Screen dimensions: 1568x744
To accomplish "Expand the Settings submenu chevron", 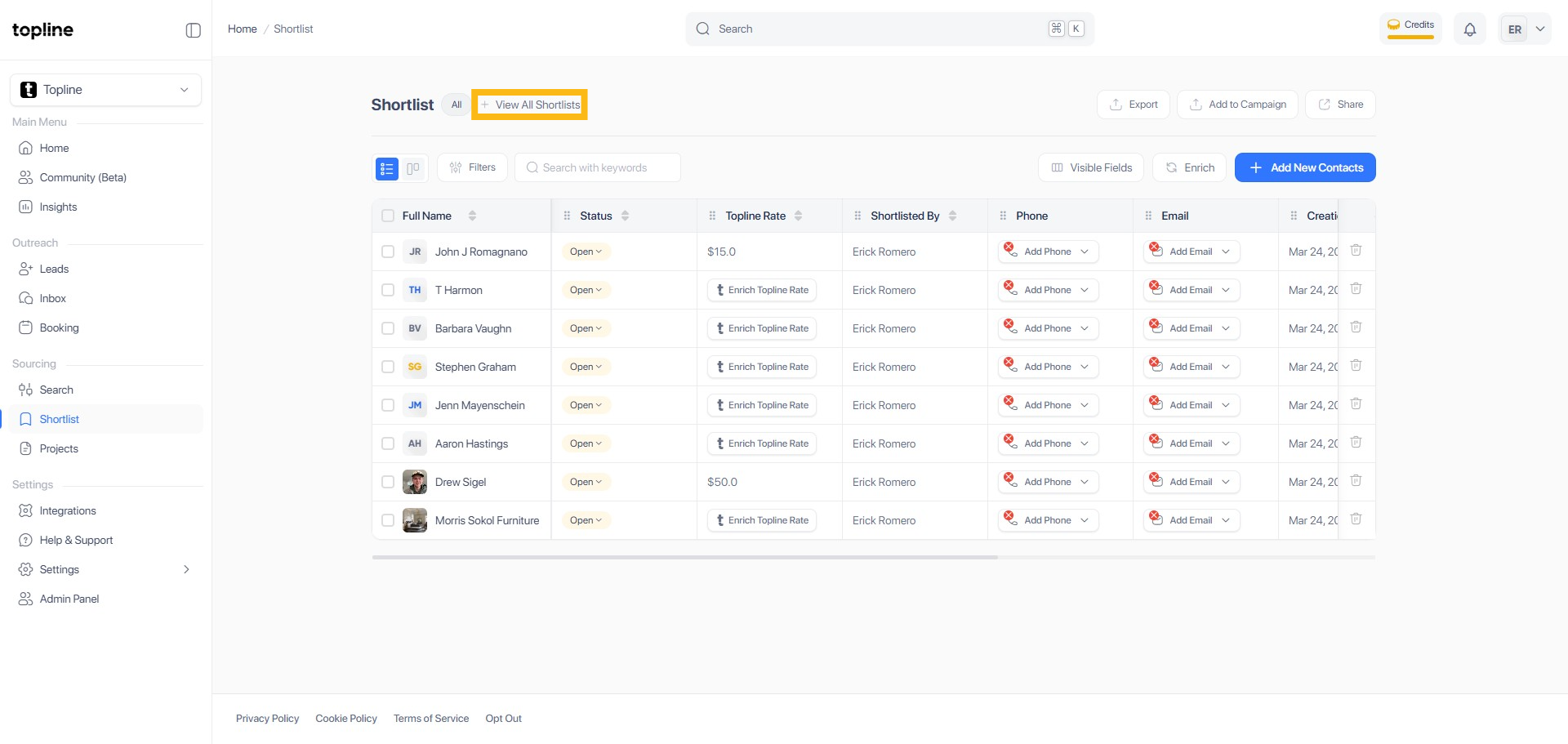I will (x=186, y=569).
